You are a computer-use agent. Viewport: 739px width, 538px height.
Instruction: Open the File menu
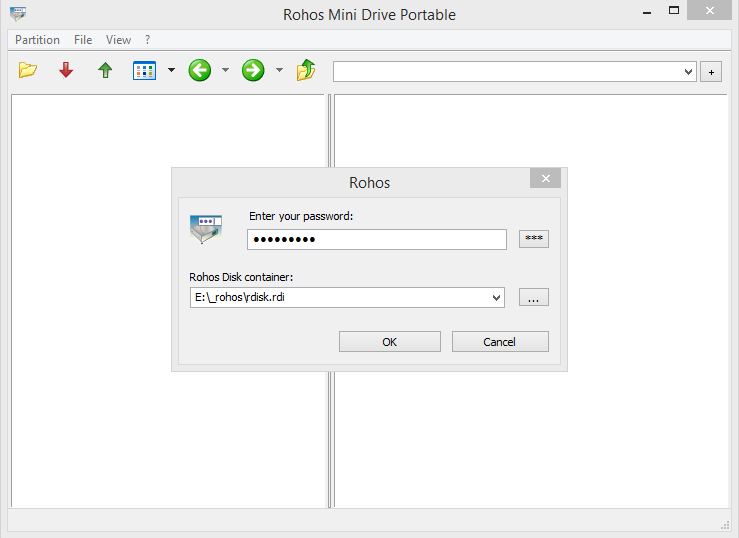(83, 40)
